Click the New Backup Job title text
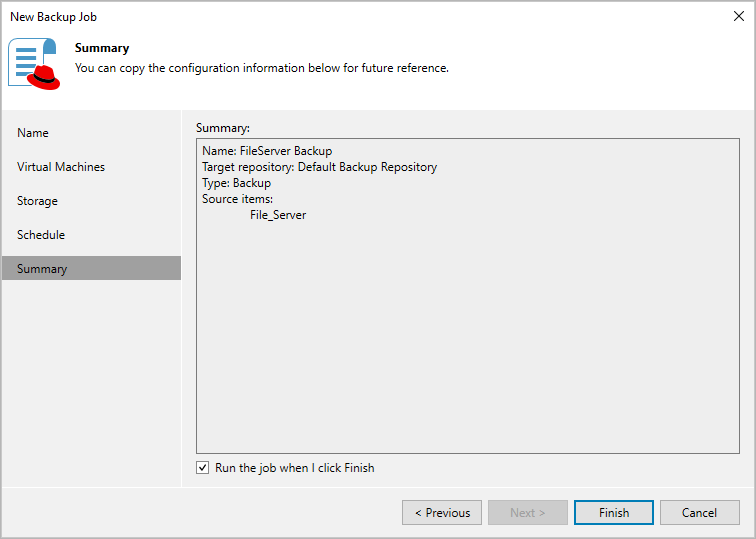The height and width of the screenshot is (539, 756). tap(54, 17)
